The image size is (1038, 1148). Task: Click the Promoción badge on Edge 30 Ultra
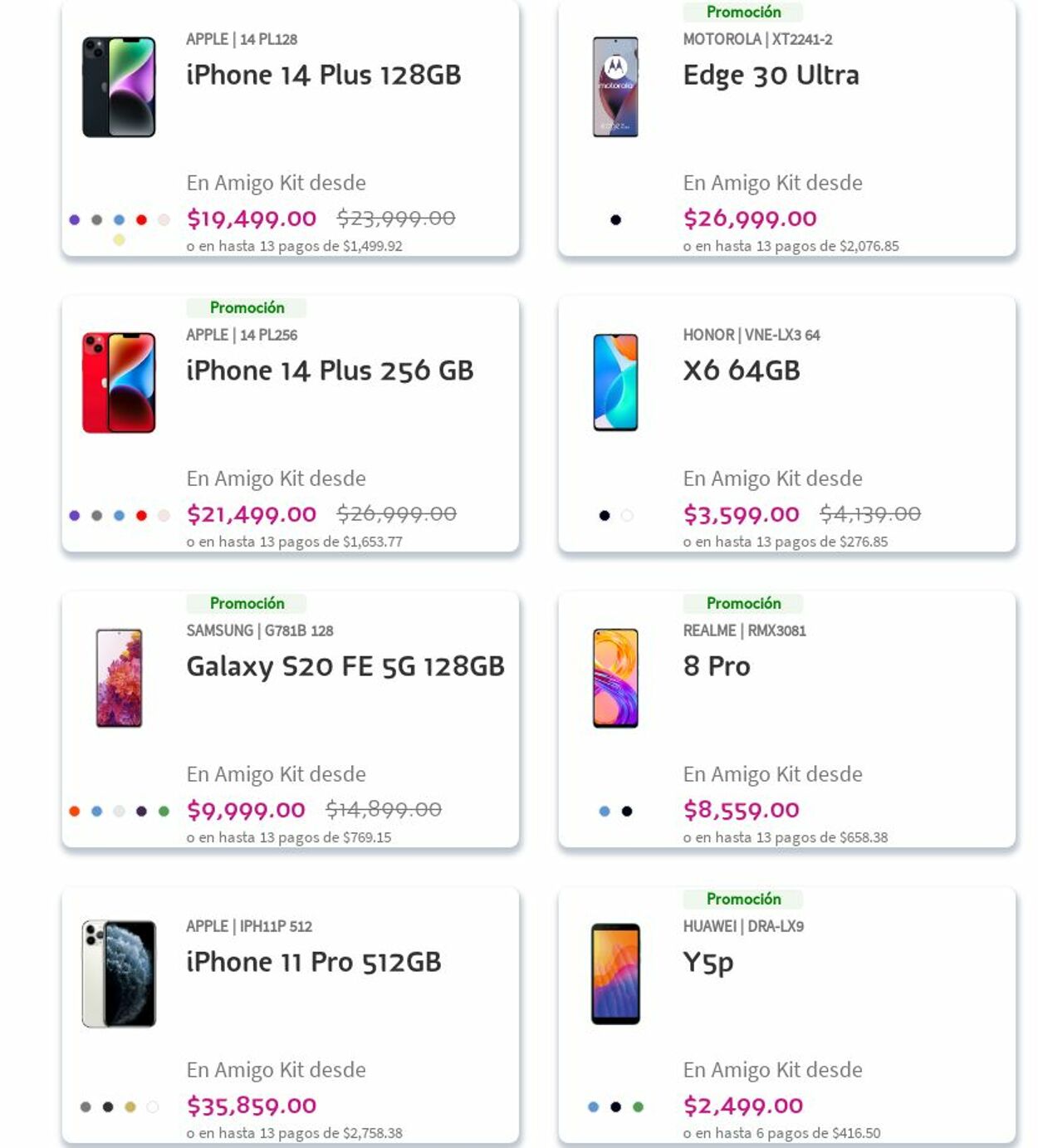tap(743, 12)
